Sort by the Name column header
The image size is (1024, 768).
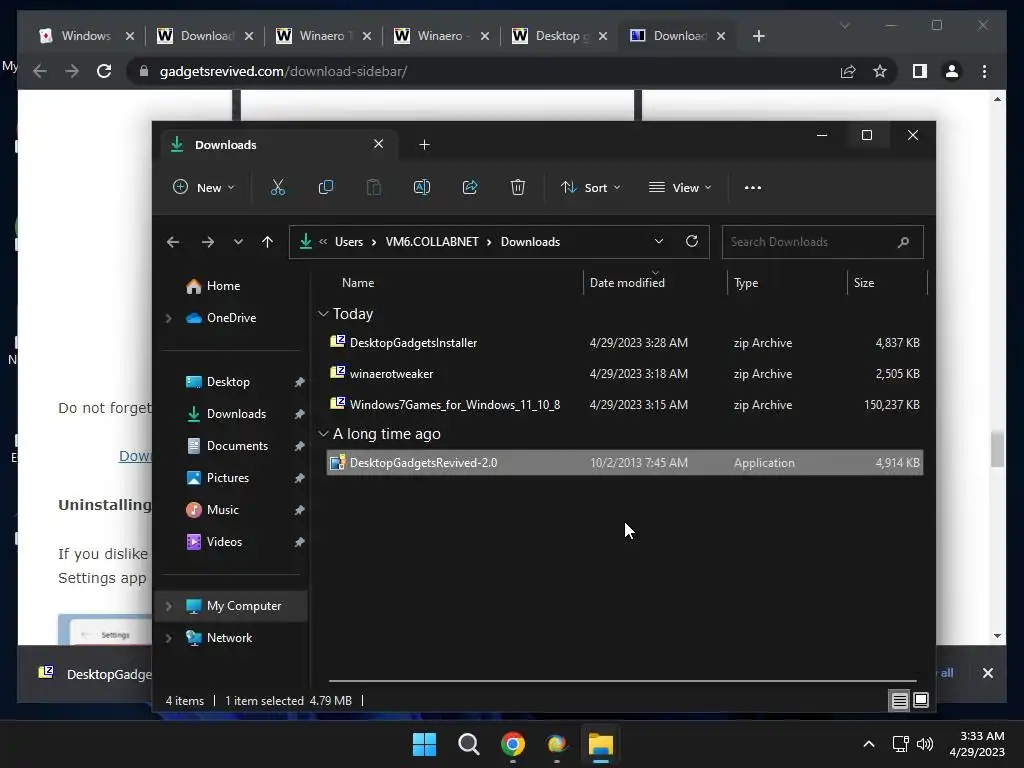[359, 283]
